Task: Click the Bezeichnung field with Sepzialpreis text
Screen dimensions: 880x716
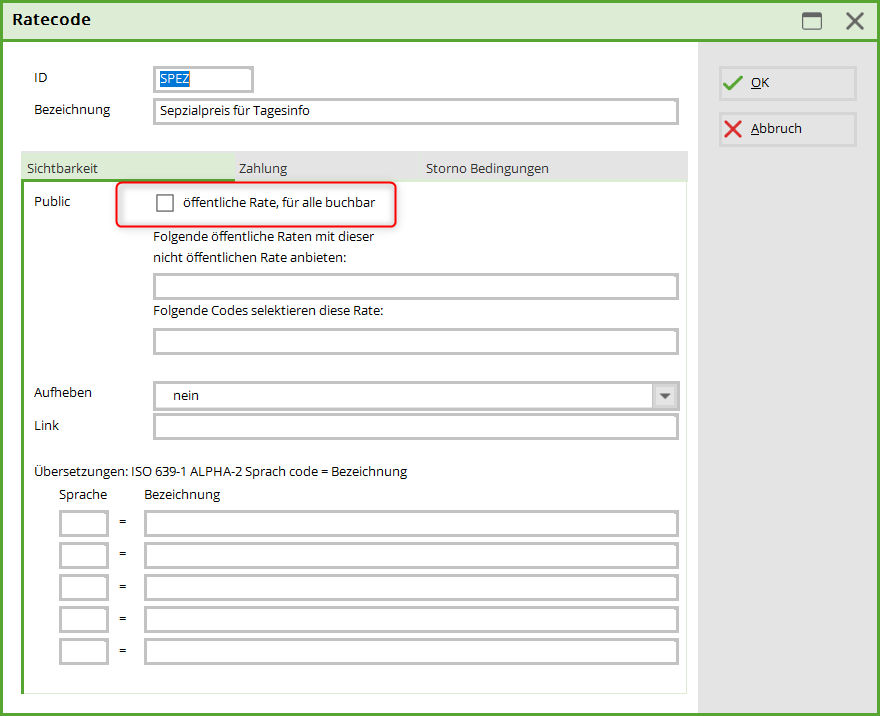Action: click(415, 111)
